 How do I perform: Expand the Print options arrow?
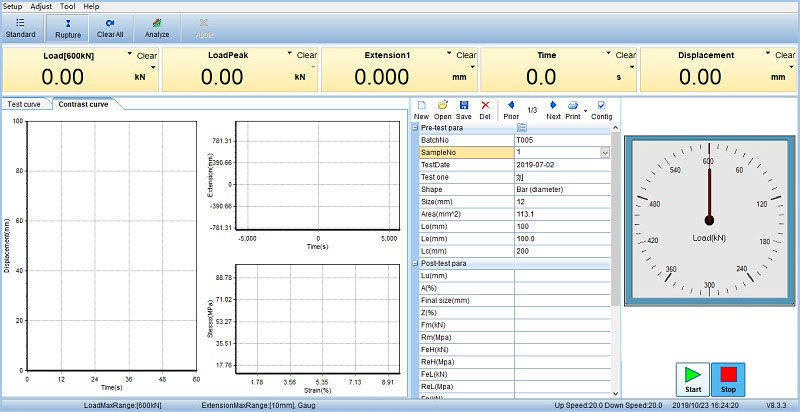585,111
